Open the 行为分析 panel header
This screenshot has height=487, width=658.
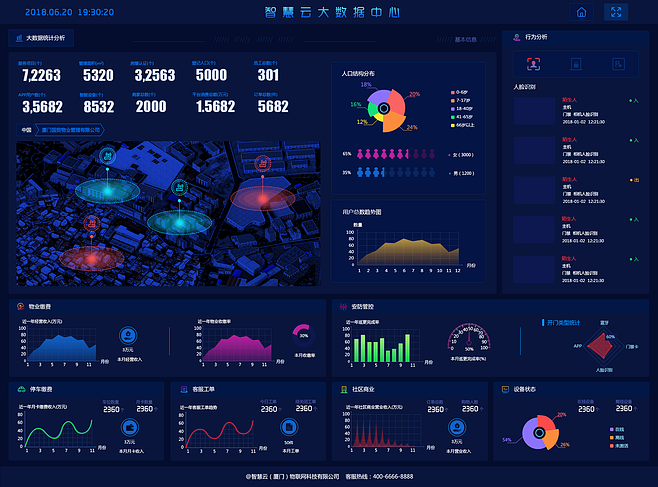(x=535, y=36)
